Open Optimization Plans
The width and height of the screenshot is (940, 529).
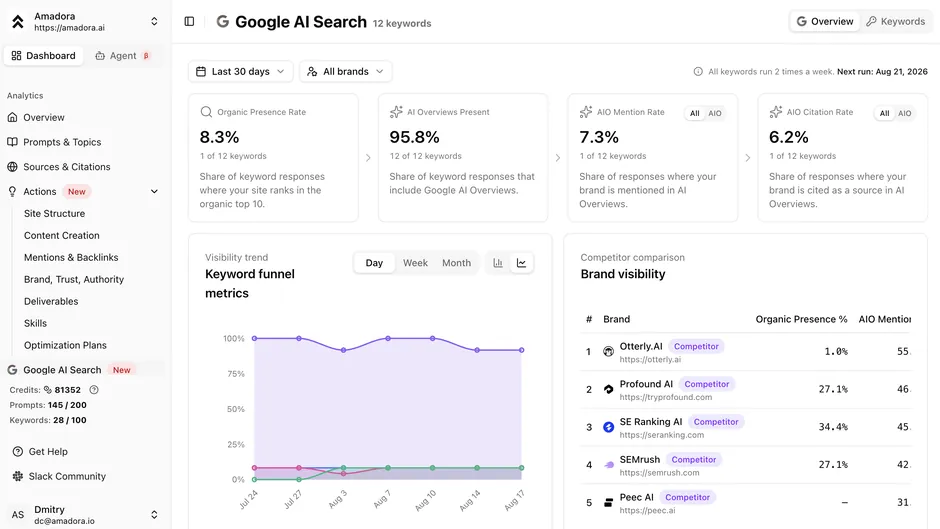coord(65,345)
